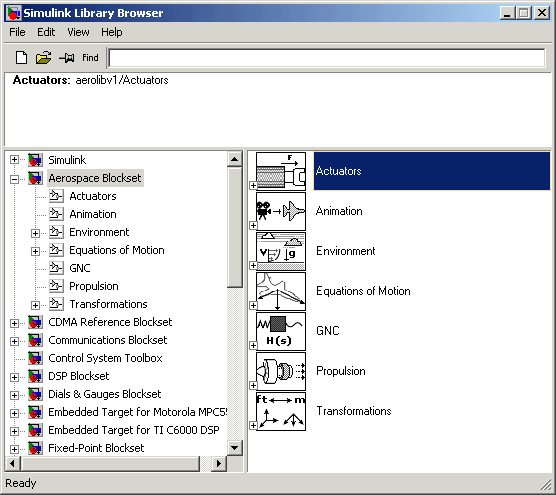Click the Animation camera block icon

(281, 211)
